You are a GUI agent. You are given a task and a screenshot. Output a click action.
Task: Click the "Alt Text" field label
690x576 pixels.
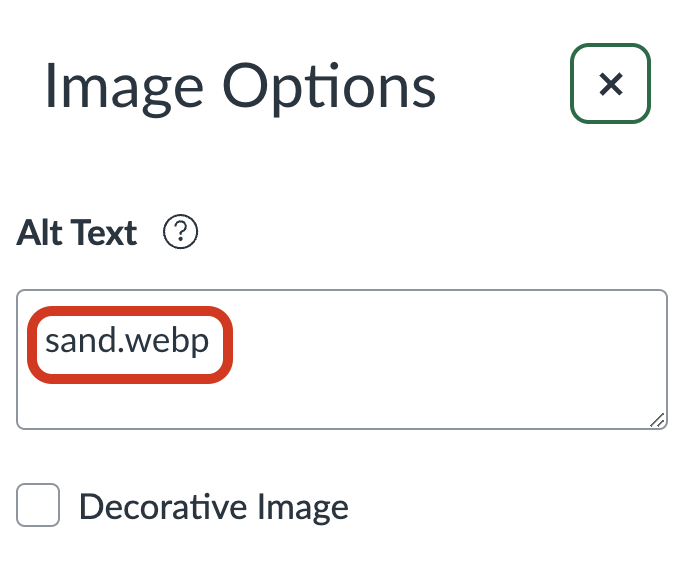77,233
